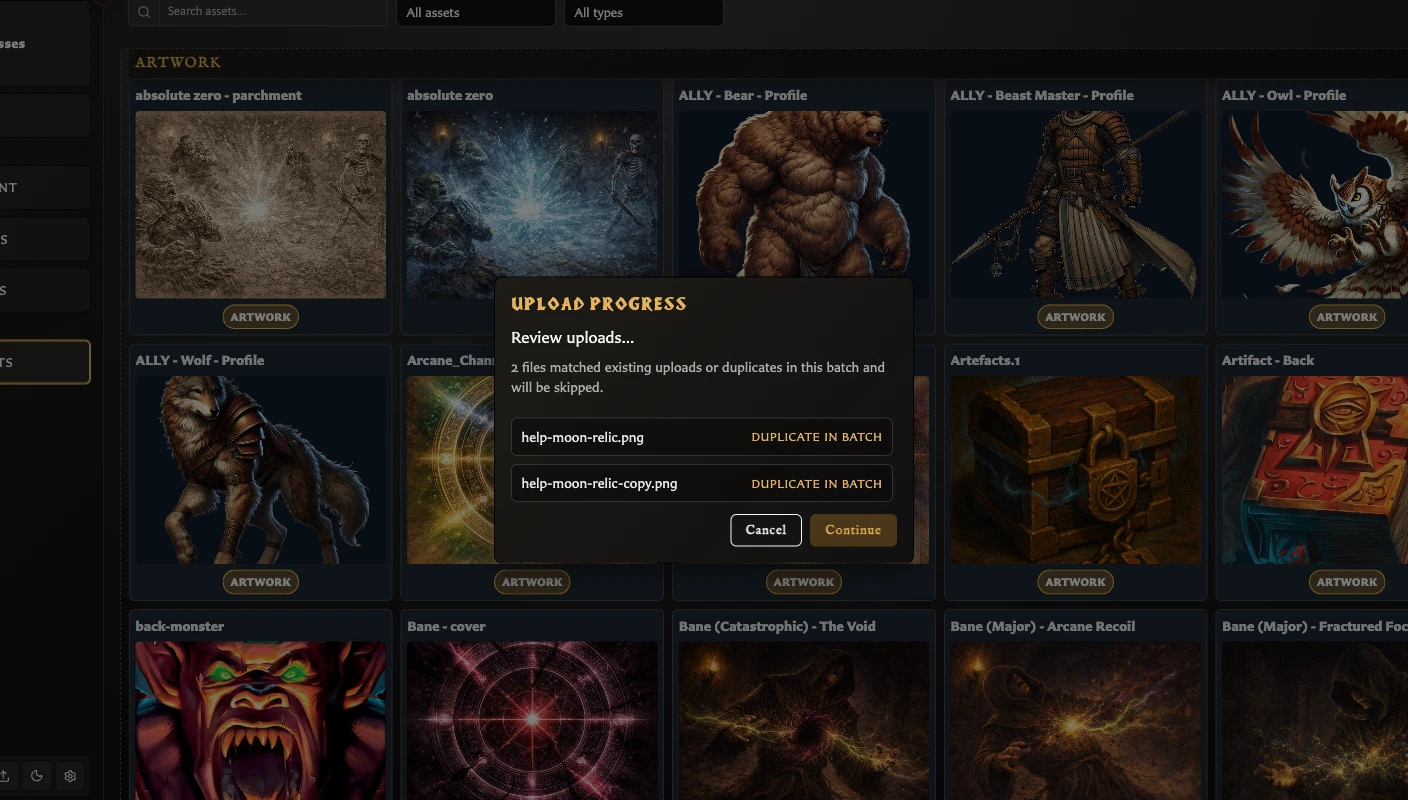1408x800 pixels.
Task: Click the Artwork tag under ALLY - Owl
Action: click(1347, 317)
